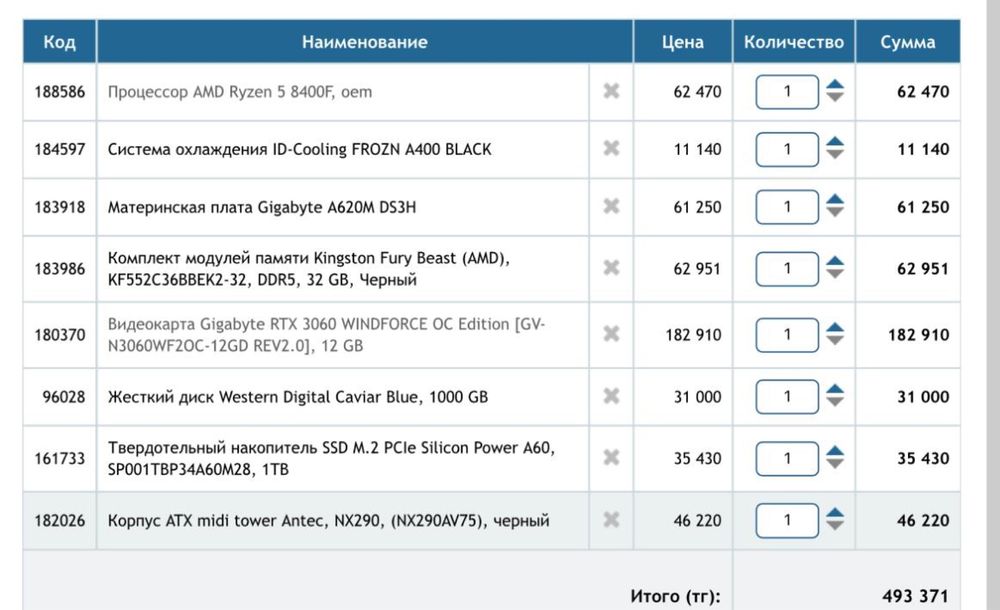The image size is (1000, 610).
Task: Increase quantity of RTX 3060 WINDFORCE card
Action: [835, 327]
